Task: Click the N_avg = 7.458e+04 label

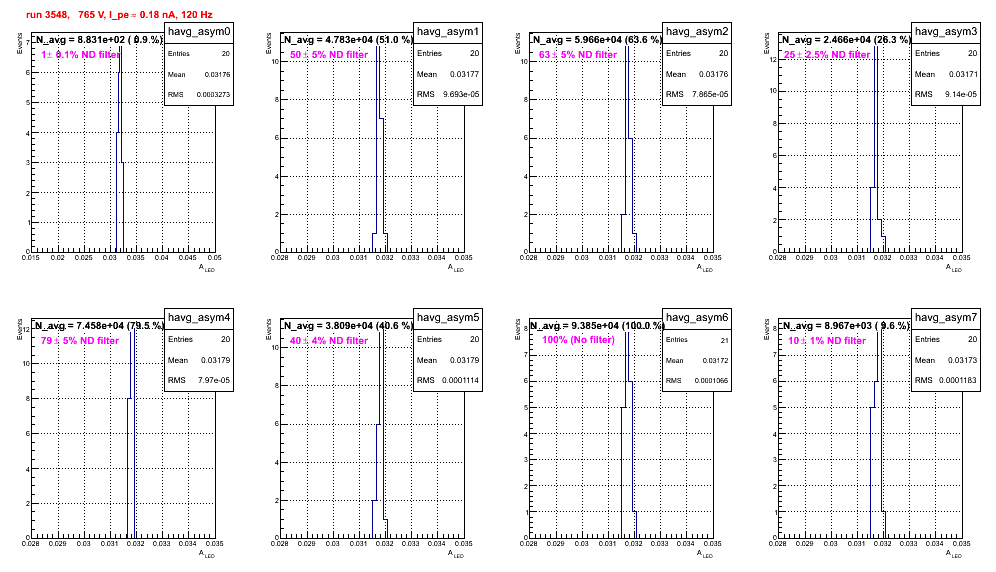Action: 99,325
